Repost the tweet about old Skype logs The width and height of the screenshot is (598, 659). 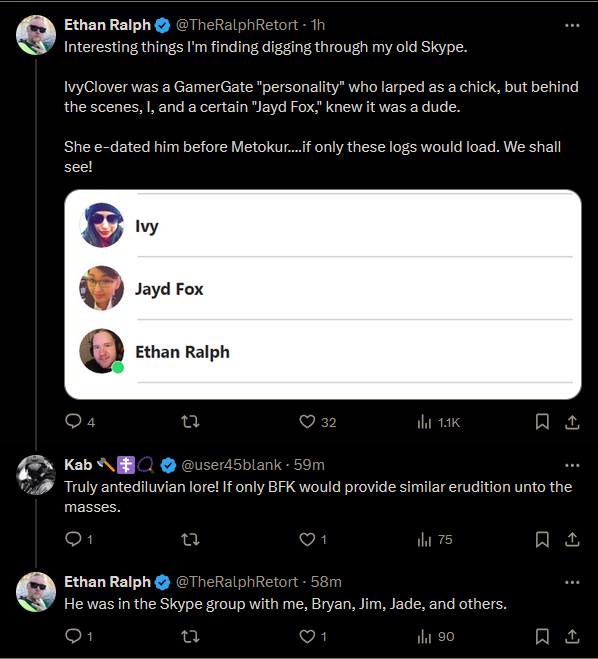click(x=190, y=421)
